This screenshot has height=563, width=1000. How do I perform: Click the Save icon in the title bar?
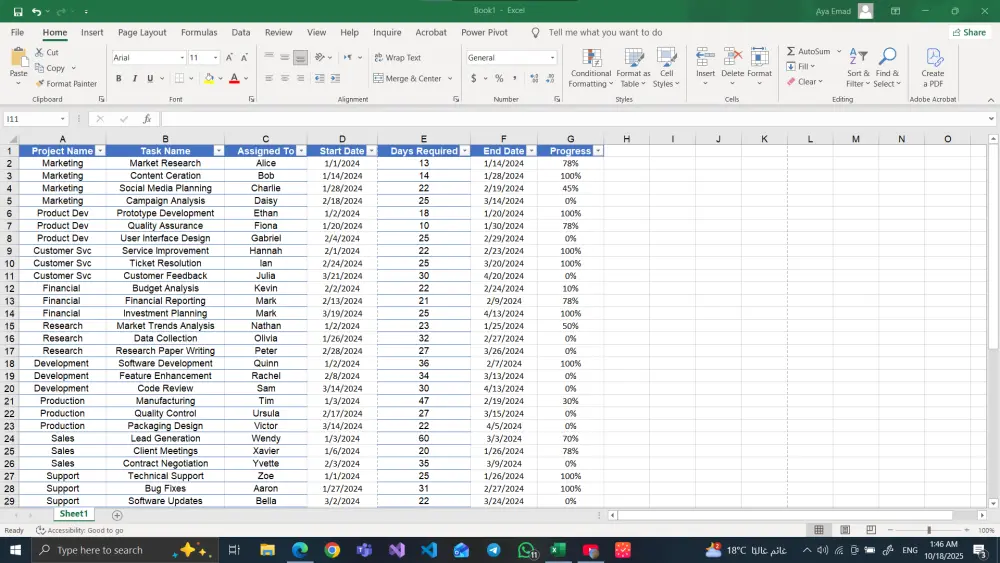tap(18, 11)
